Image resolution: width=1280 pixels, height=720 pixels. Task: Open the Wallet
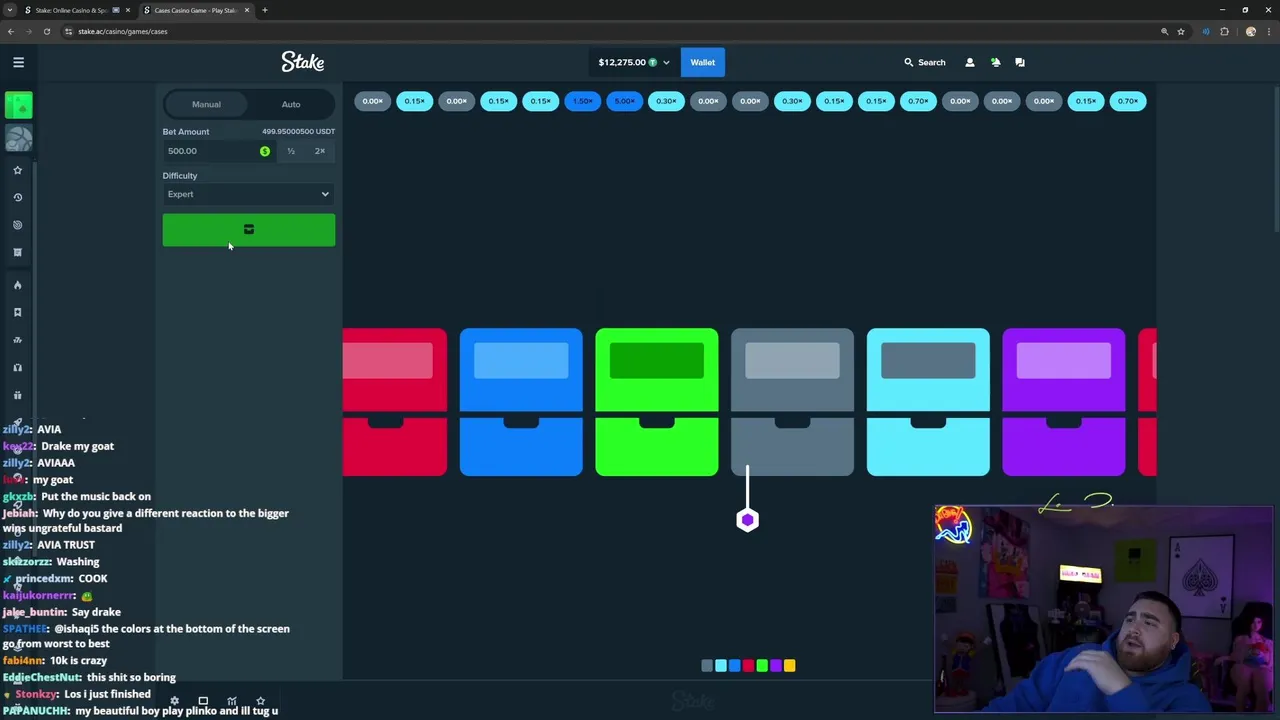pos(702,62)
